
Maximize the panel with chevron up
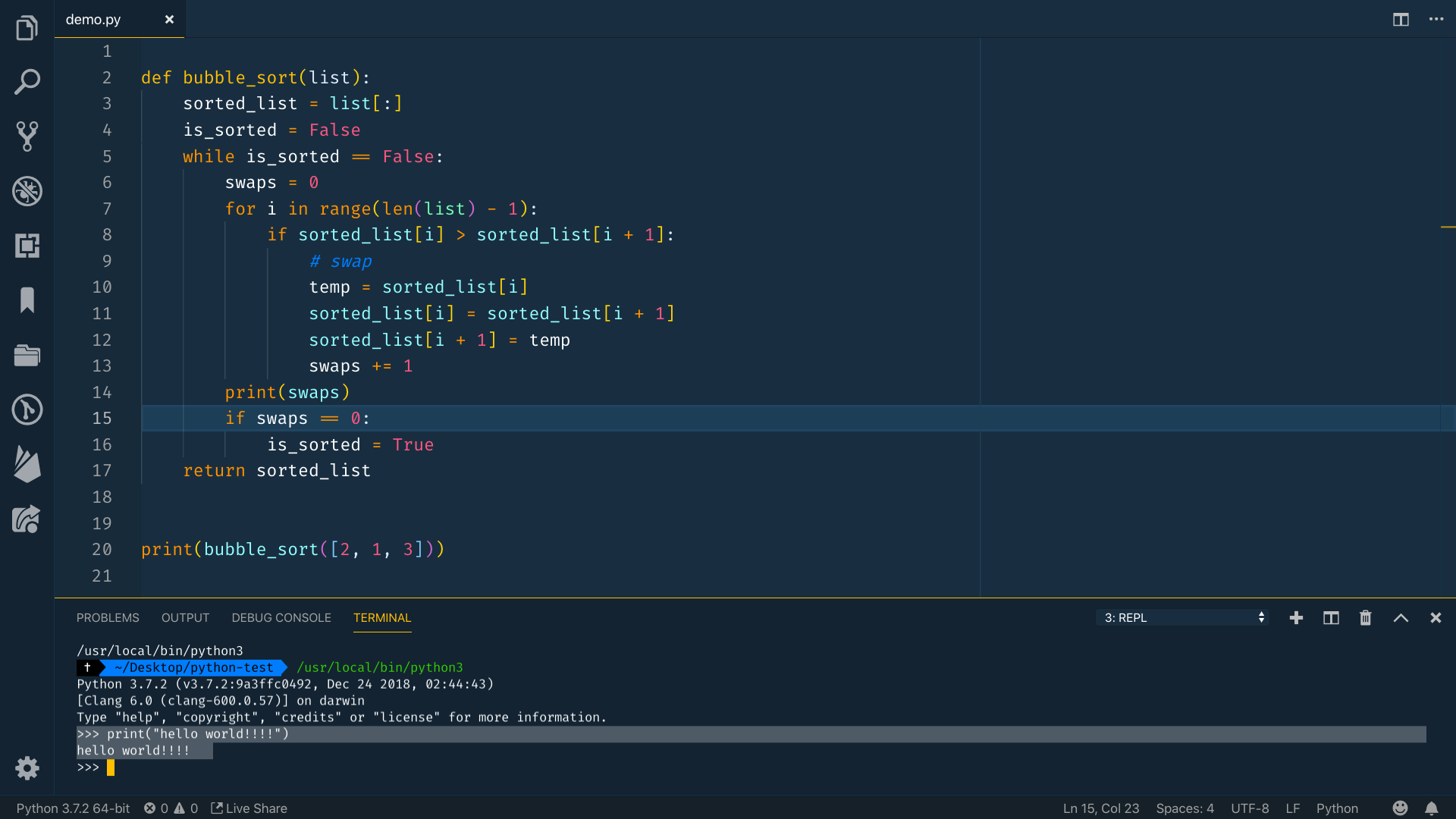(1401, 618)
